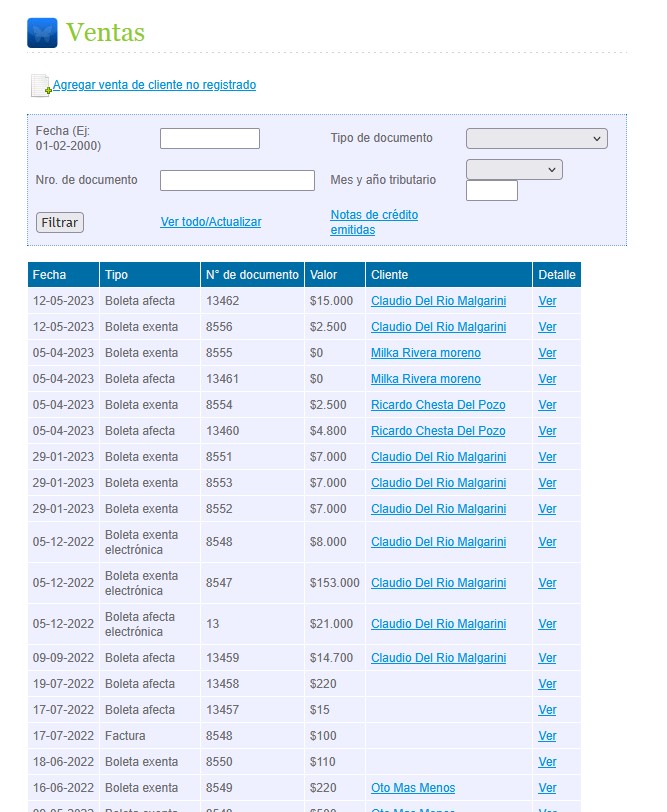This screenshot has width=667, height=812.
Task: Open Agregar venta de cliente no registrado
Action: click(x=154, y=84)
